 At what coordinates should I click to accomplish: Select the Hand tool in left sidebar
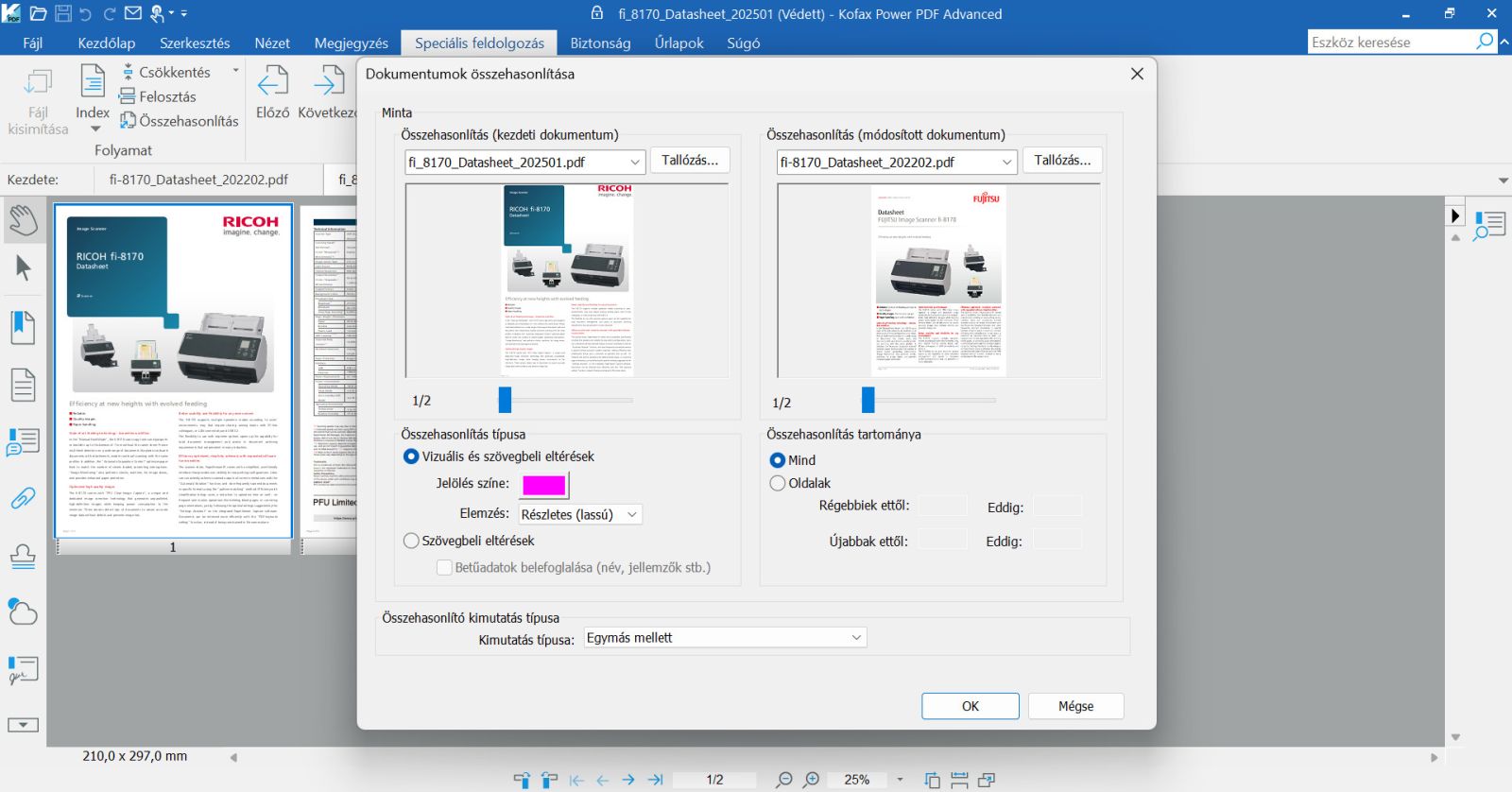tap(23, 221)
